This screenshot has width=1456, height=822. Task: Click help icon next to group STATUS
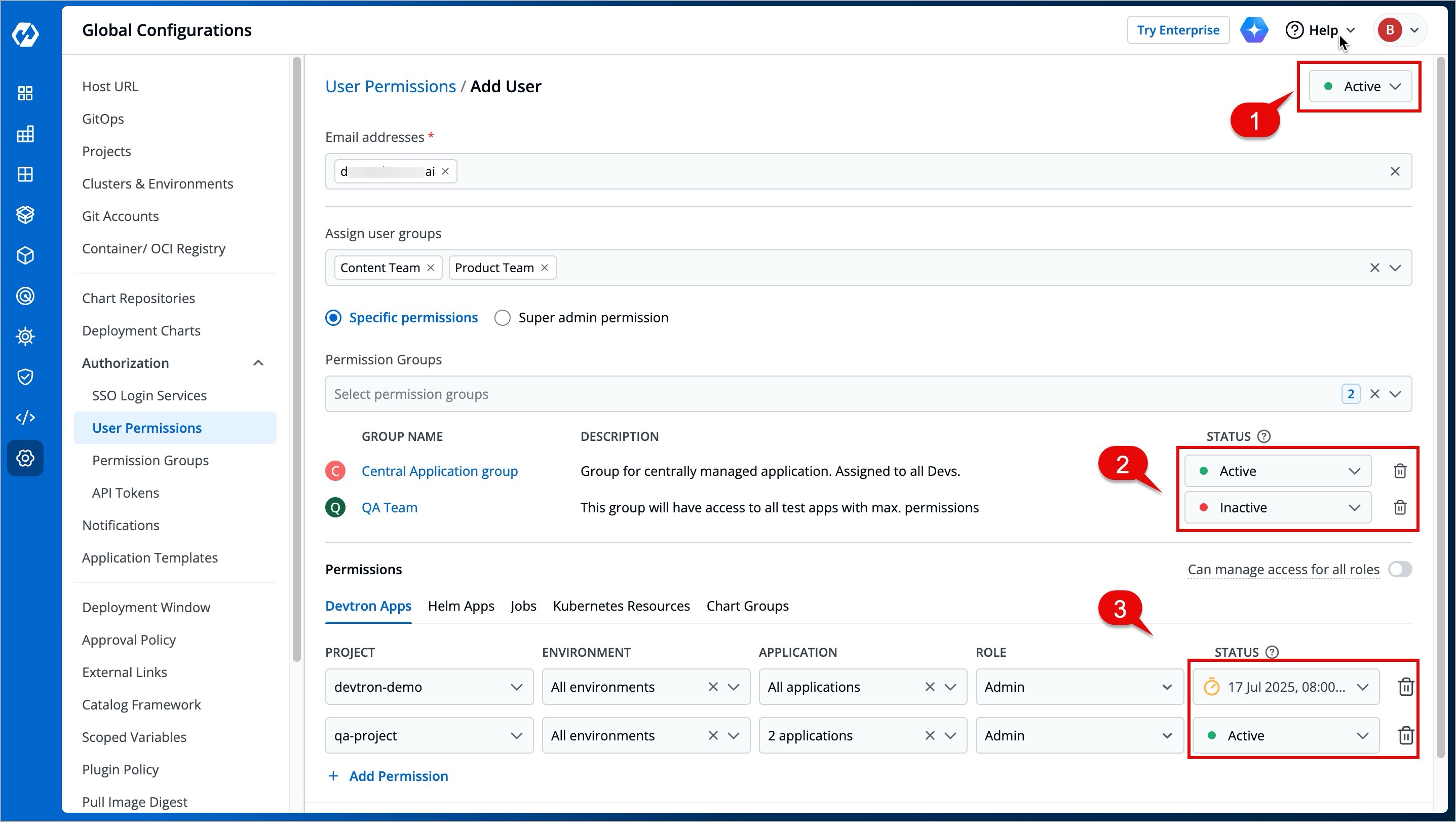coord(1264,436)
